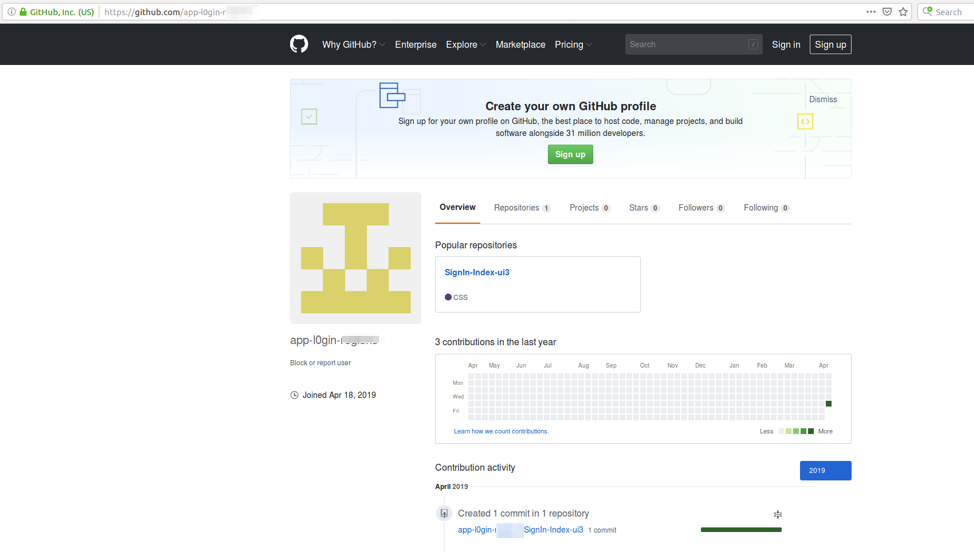The height and width of the screenshot is (552, 974).
Task: Click the April 2019 activity label
Action: coord(452,487)
